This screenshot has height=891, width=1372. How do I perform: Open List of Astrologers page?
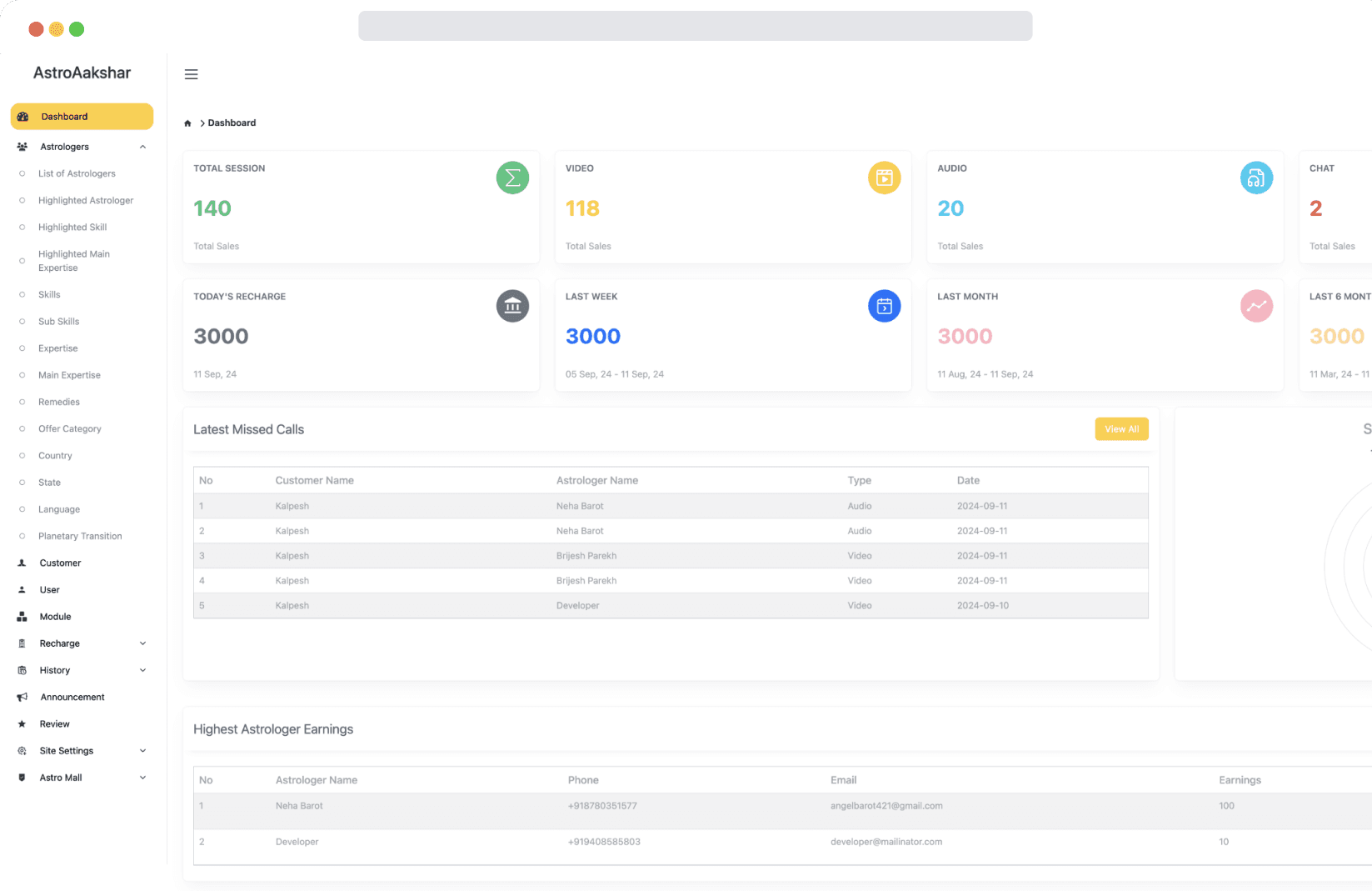77,173
